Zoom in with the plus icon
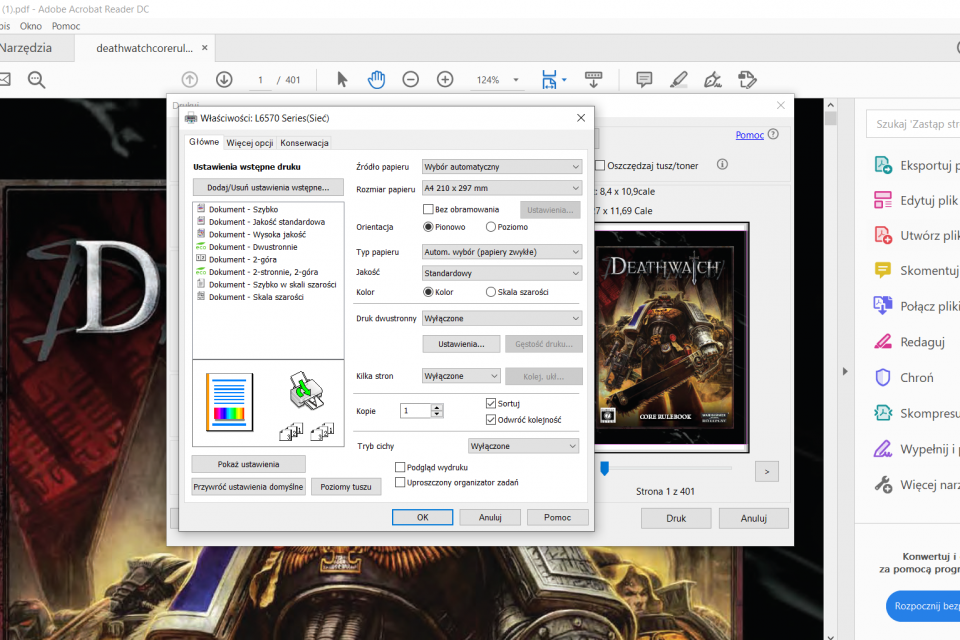 pyautogui.click(x=445, y=80)
